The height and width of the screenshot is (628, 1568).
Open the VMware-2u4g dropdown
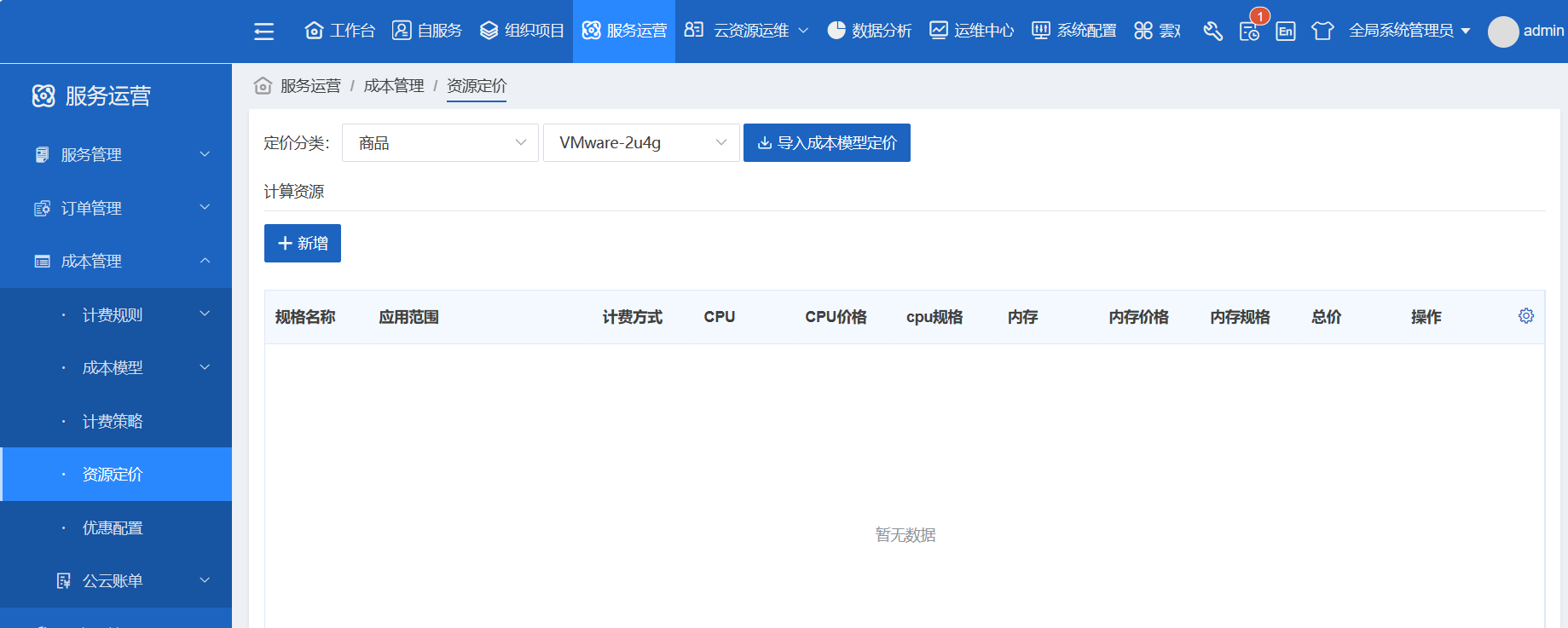coord(641,142)
